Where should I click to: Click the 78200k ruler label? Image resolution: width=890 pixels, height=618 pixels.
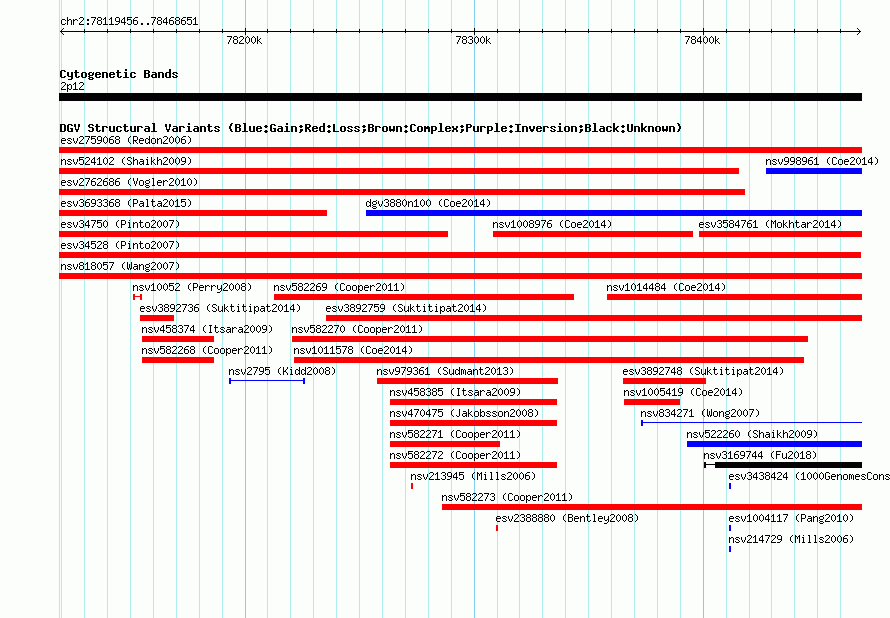click(x=244, y=40)
